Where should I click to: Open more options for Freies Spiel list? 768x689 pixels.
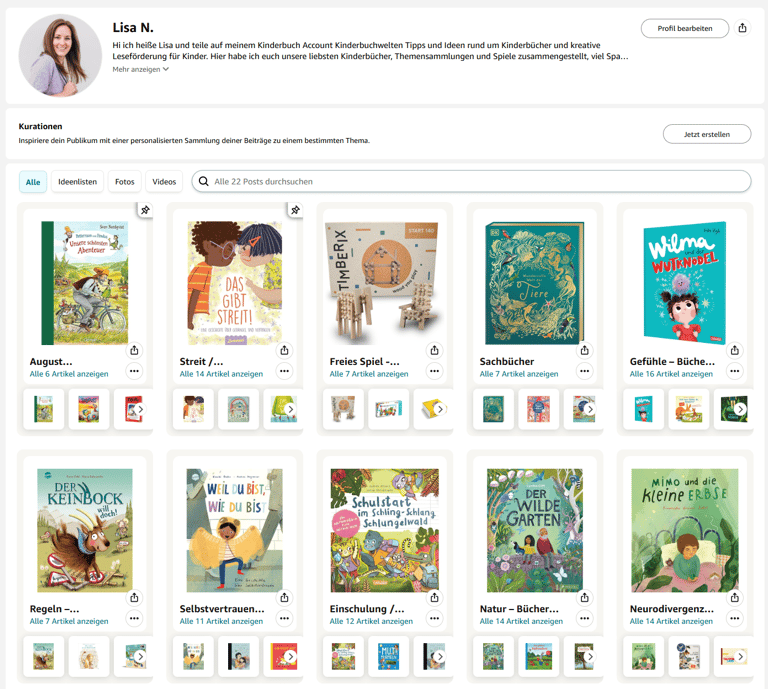(434, 371)
